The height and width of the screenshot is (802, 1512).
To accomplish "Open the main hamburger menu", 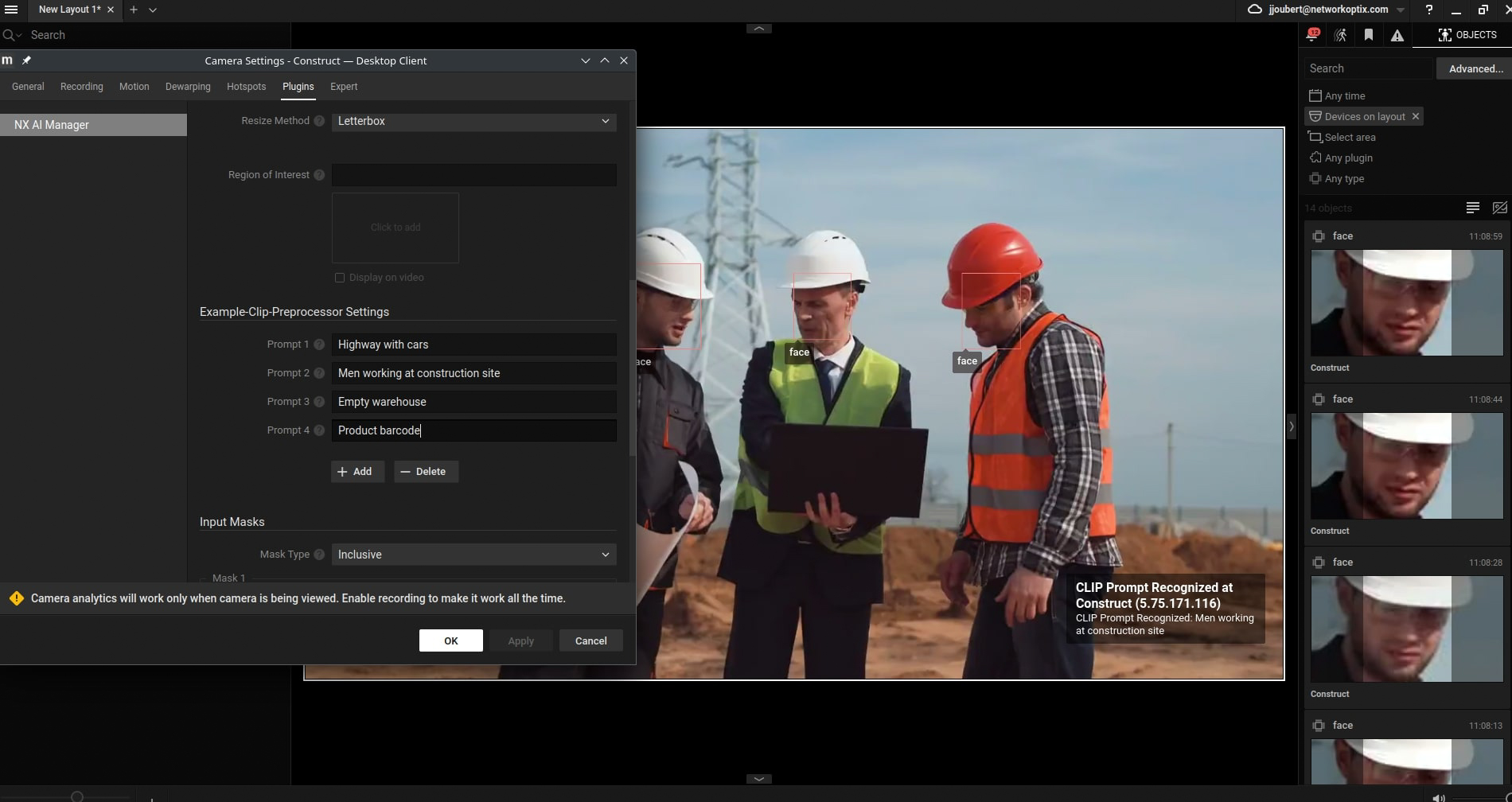I will [12, 10].
